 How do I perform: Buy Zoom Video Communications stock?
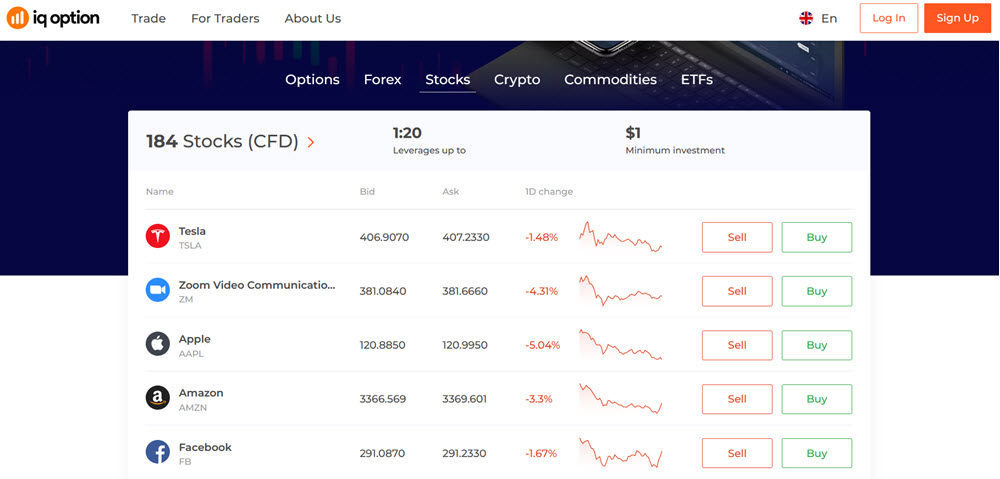coord(817,291)
